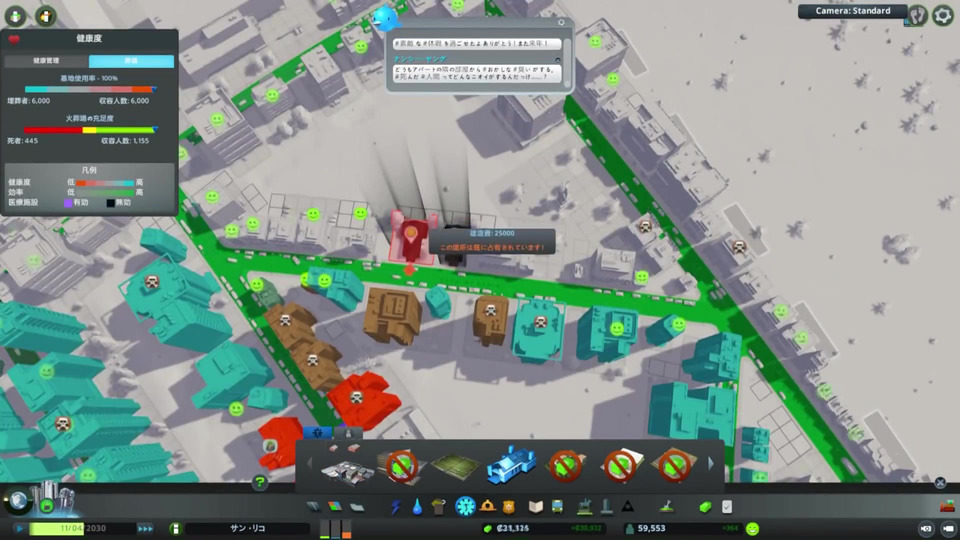The height and width of the screenshot is (540, 960).
Task: Open the green Economy money menu
Action: (x=705, y=507)
